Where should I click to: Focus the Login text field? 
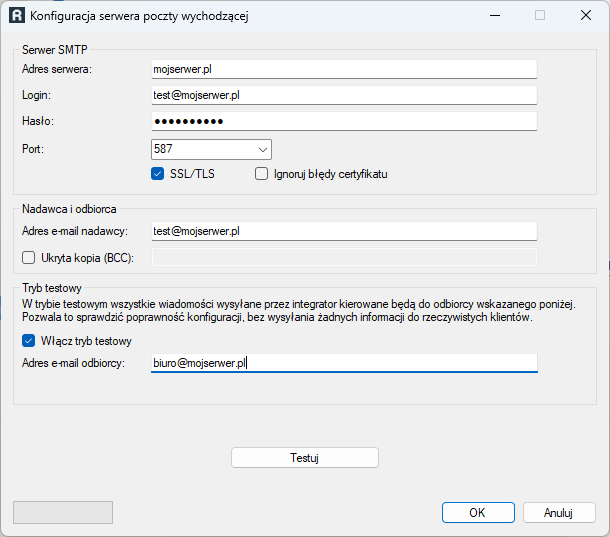343,94
